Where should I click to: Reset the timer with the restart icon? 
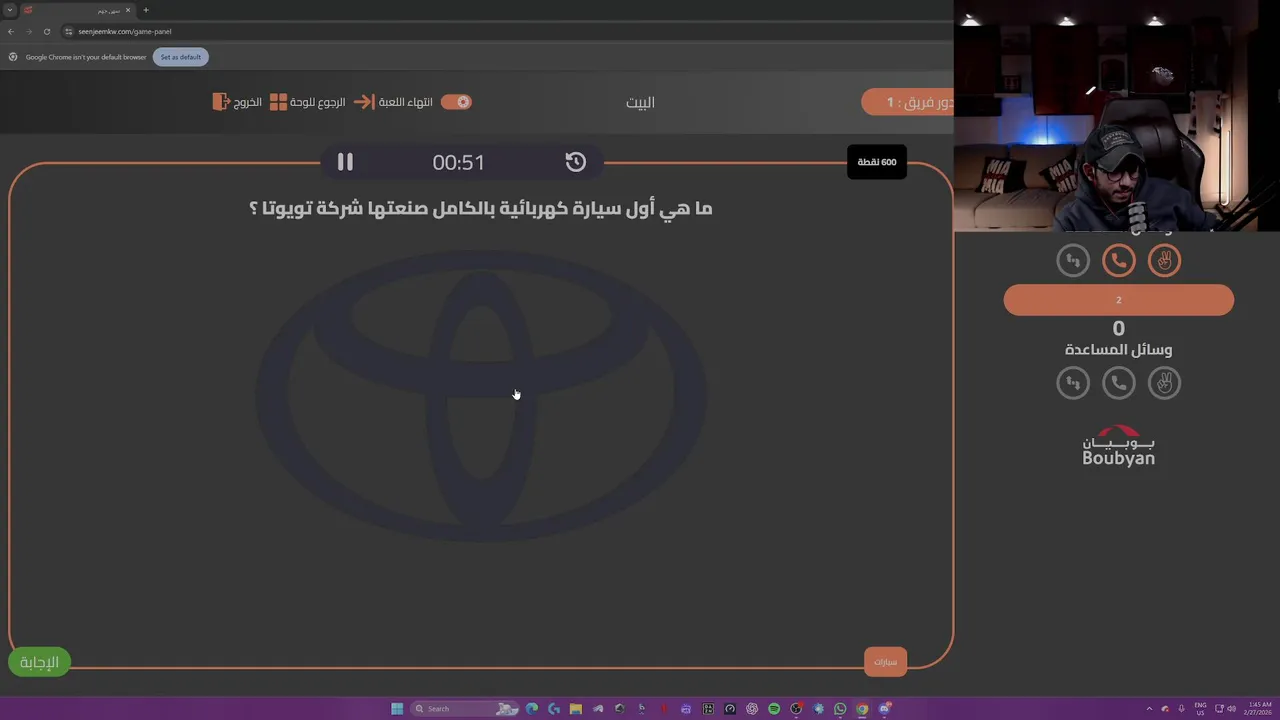tap(575, 162)
